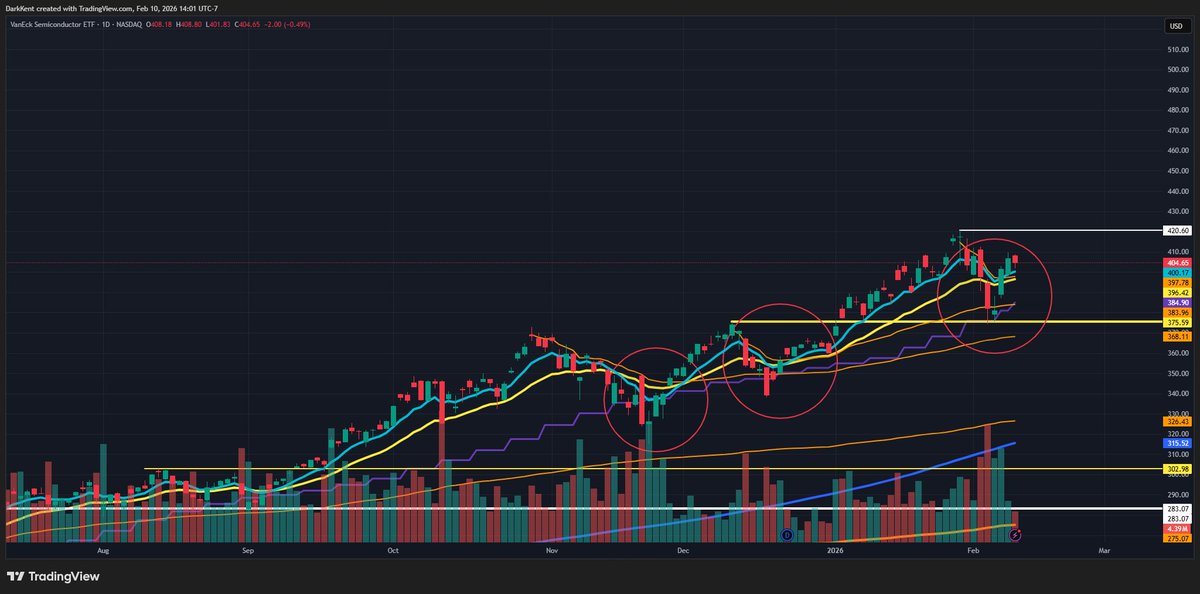
Task: Click the red 404.65 last price label
Action: pos(1177,262)
